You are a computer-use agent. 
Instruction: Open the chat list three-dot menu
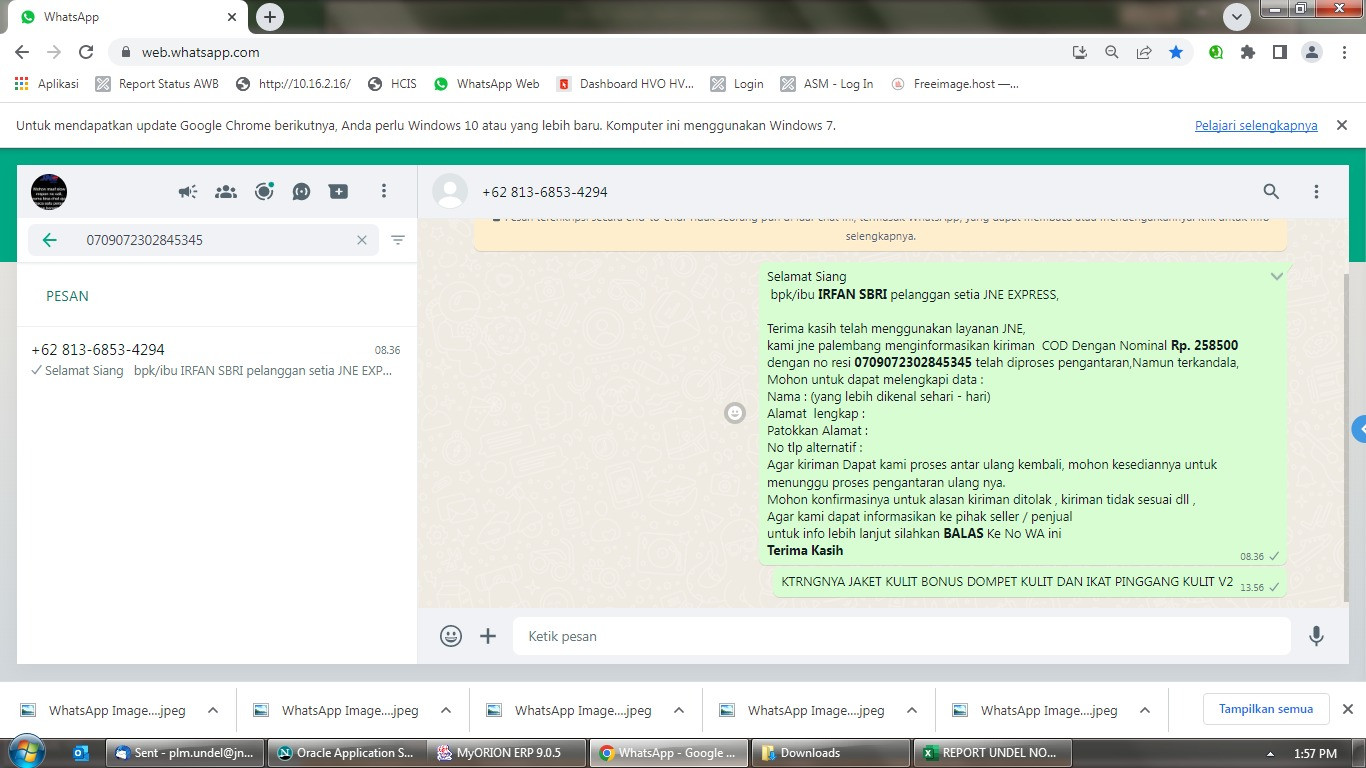tap(383, 191)
